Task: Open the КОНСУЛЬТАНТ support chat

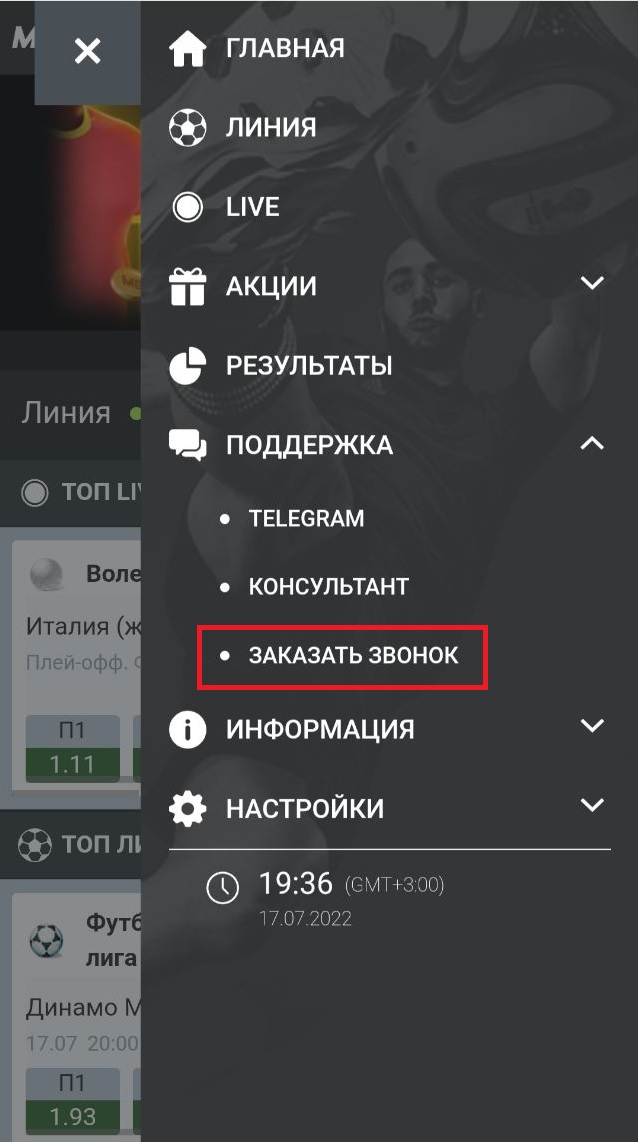Action: (328, 587)
